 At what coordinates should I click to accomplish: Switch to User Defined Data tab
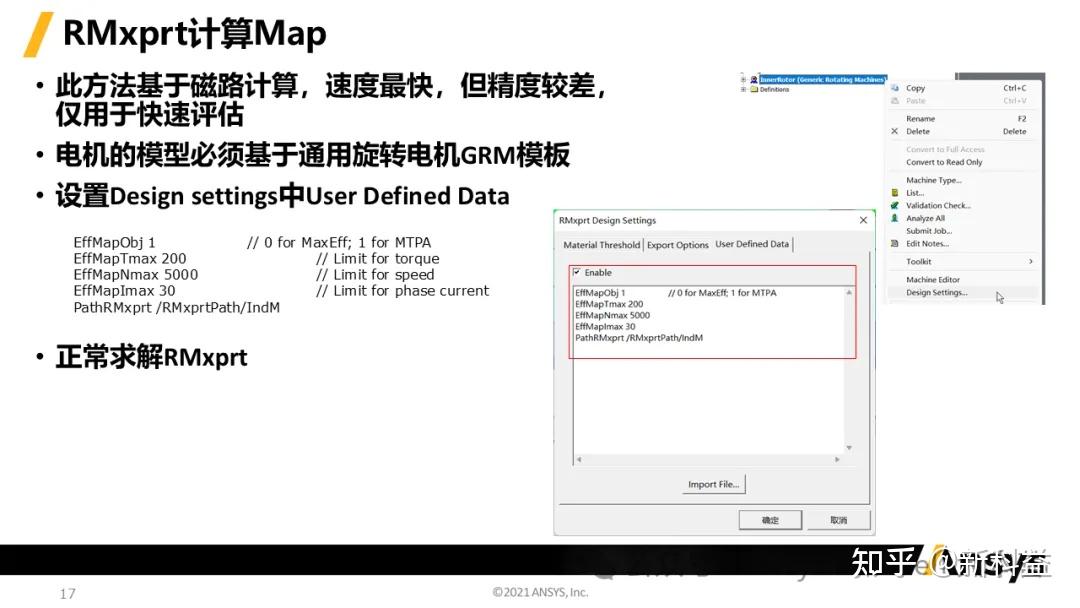pyautogui.click(x=752, y=244)
